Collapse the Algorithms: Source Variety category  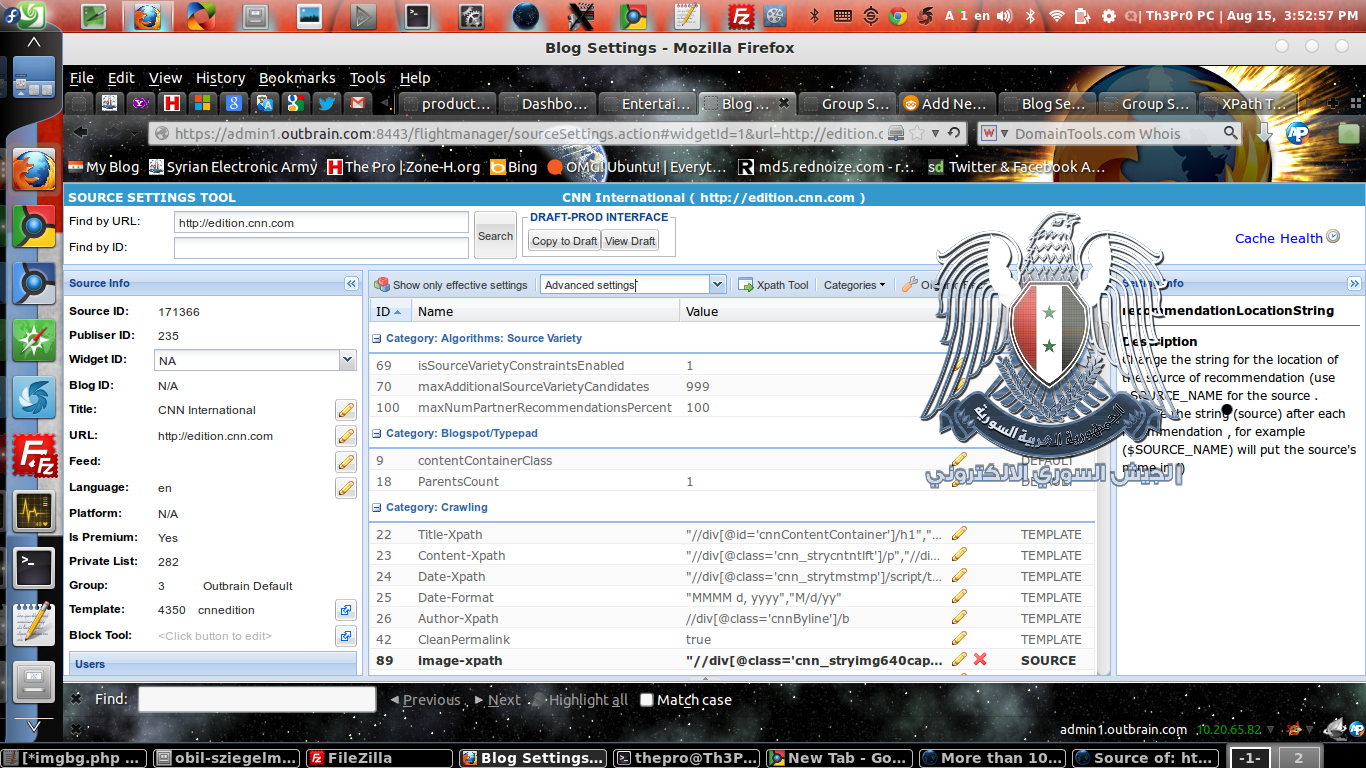pyautogui.click(x=377, y=339)
